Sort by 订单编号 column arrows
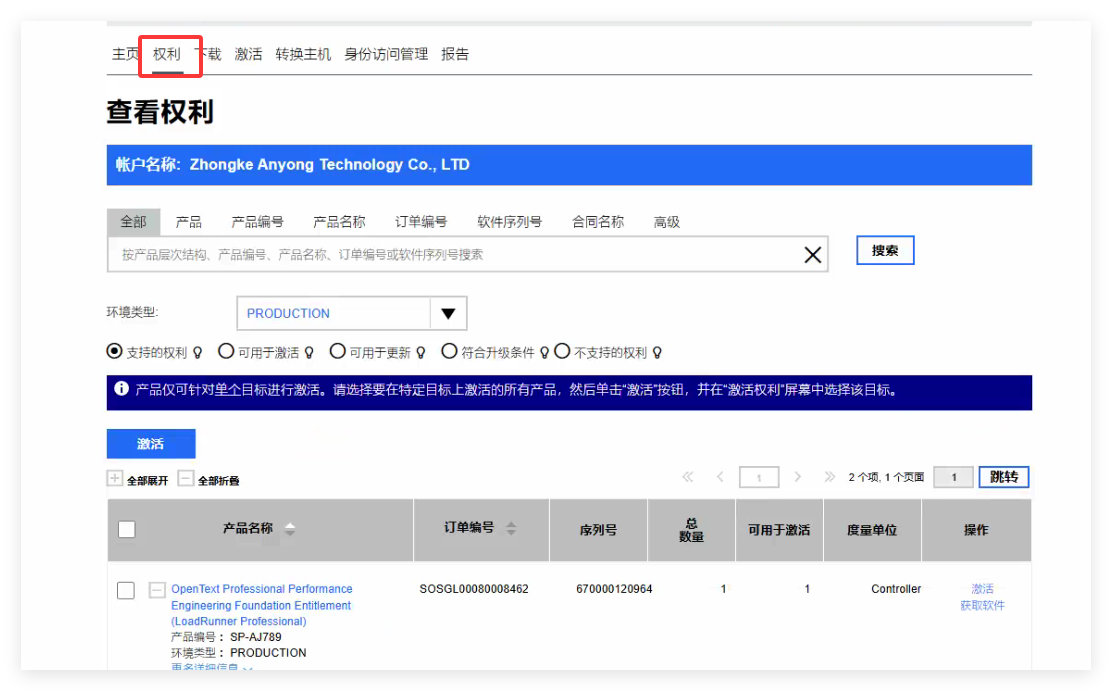The height and width of the screenshot is (691, 1112). [x=510, y=530]
